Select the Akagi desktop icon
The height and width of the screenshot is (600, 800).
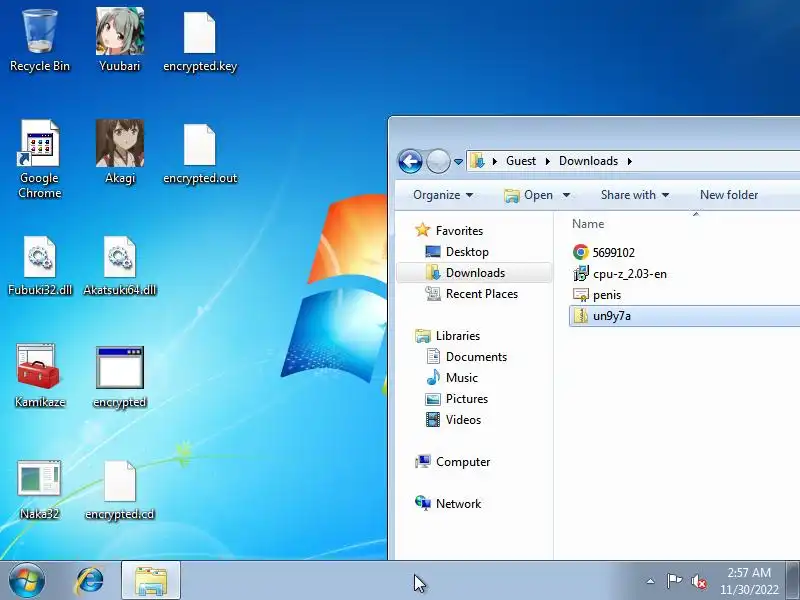(119, 152)
